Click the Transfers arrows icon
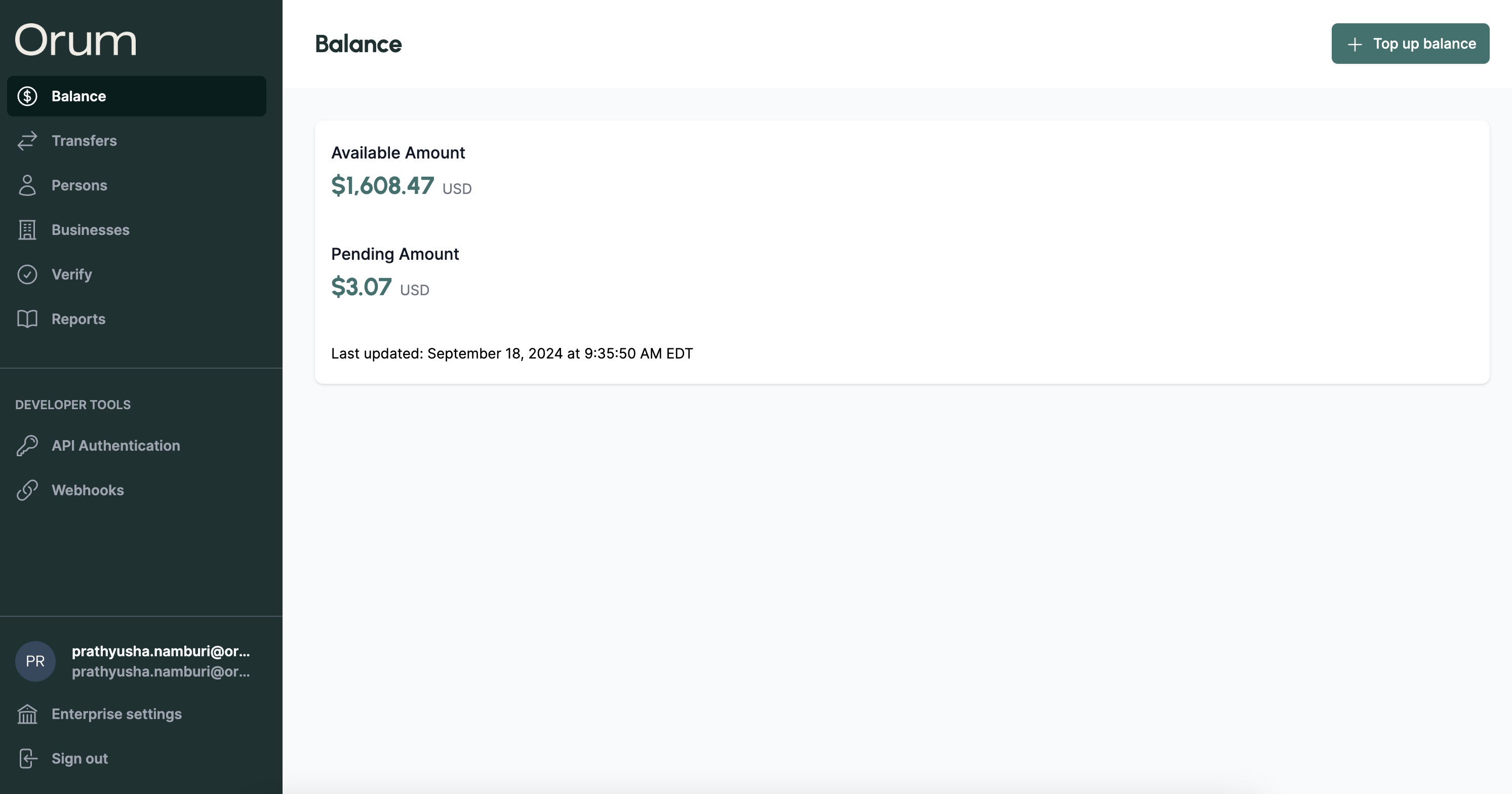Viewport: 1512px width, 794px height. [x=27, y=141]
